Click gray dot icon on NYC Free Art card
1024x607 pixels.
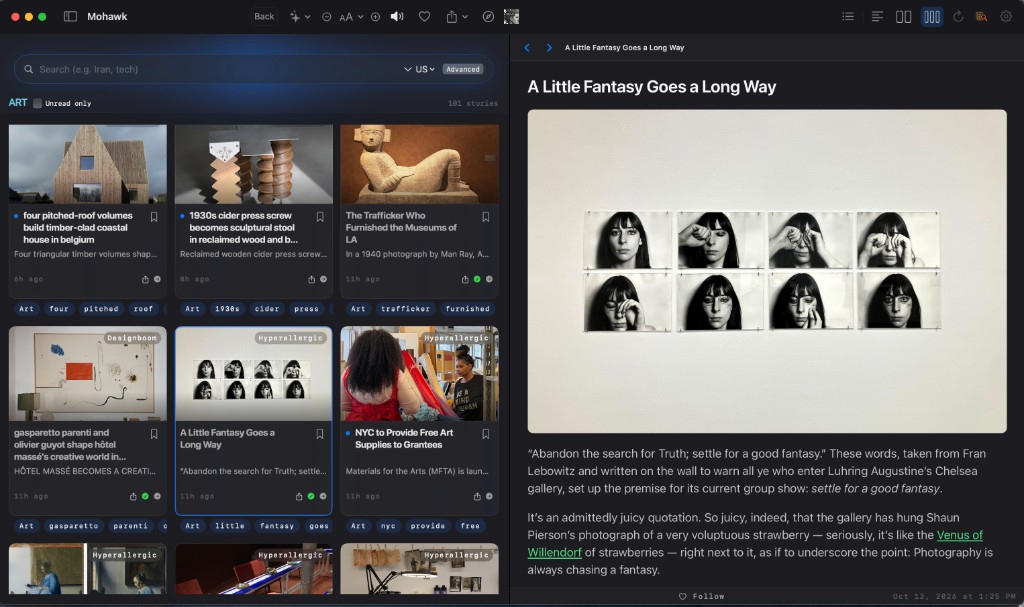489,496
